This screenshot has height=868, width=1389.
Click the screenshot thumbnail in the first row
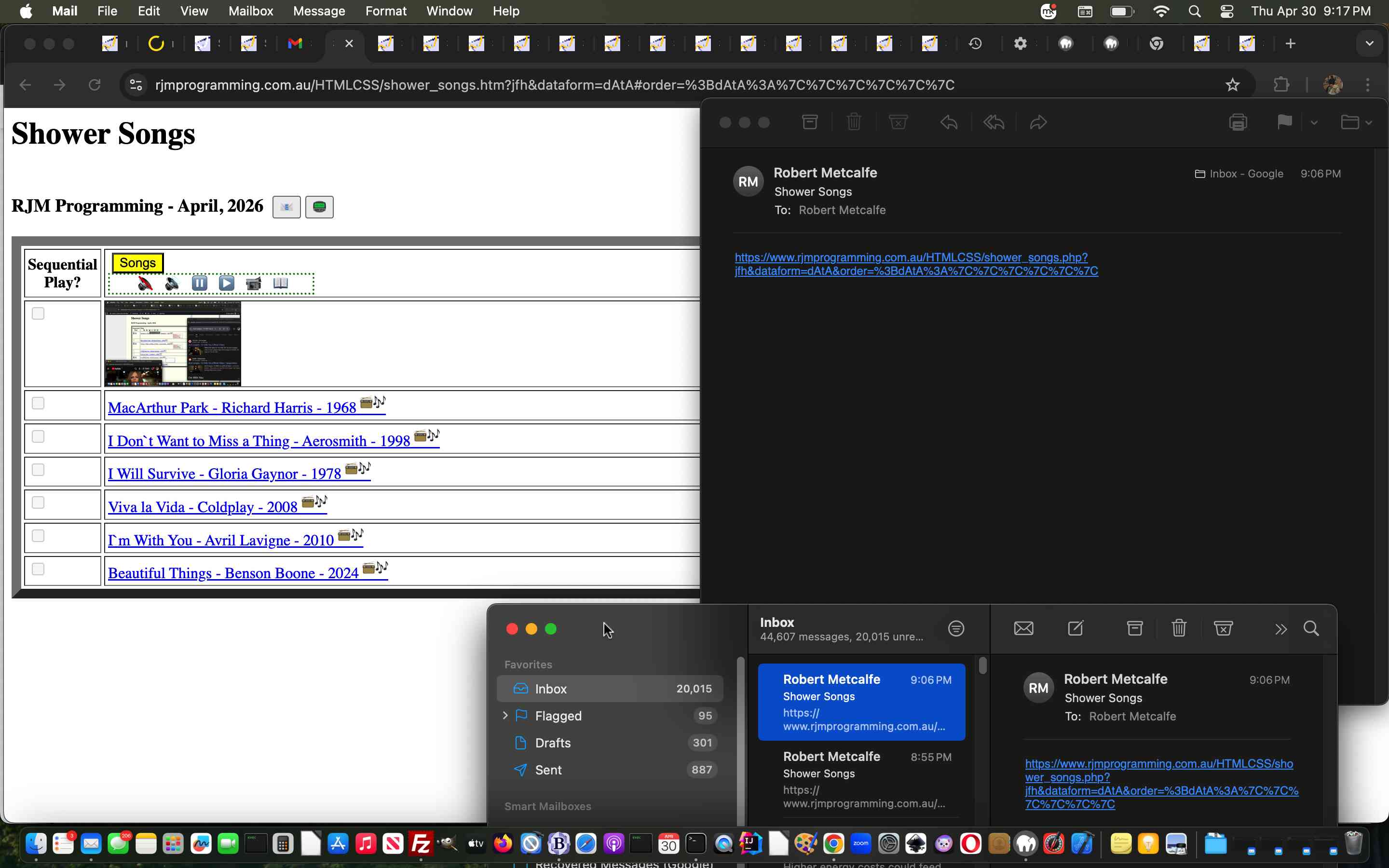point(173,343)
